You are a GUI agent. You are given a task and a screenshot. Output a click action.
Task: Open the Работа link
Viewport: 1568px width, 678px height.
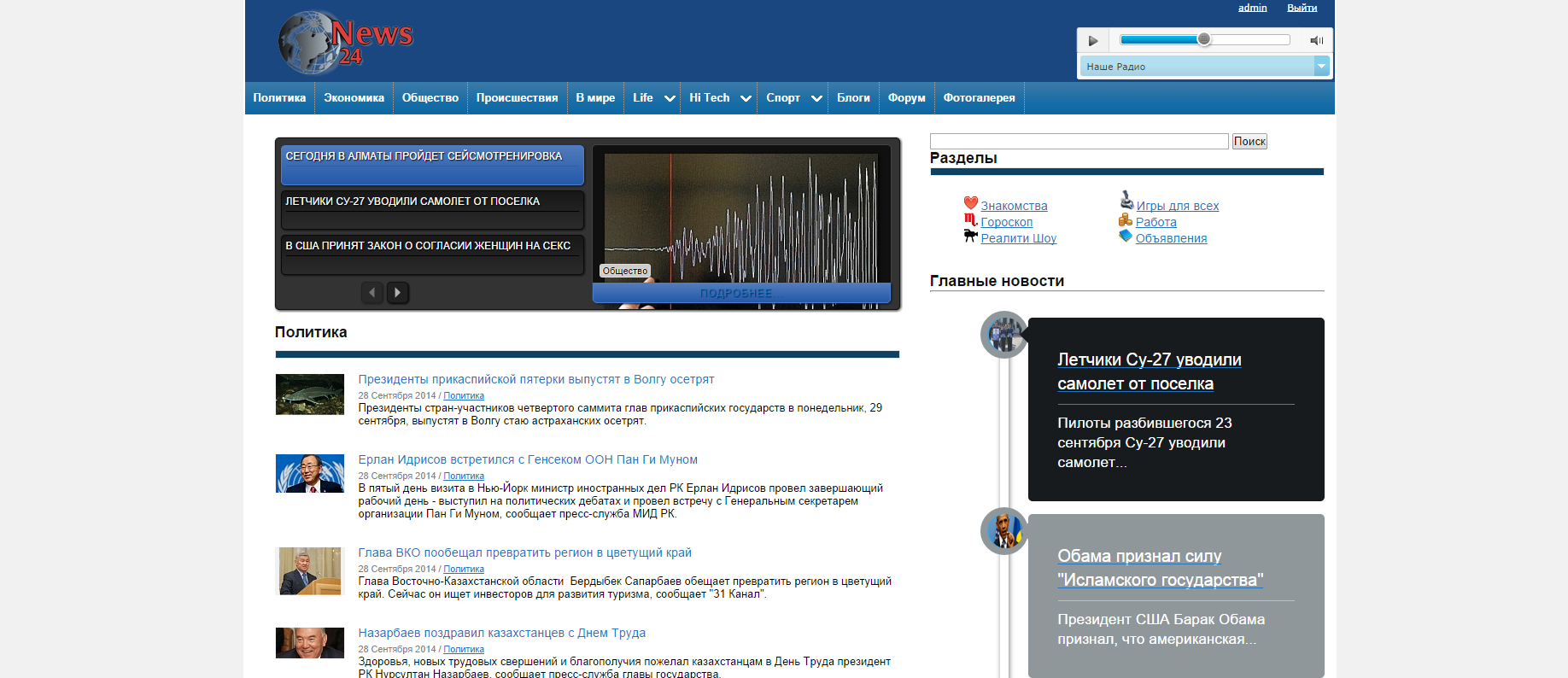pyautogui.click(x=1156, y=222)
